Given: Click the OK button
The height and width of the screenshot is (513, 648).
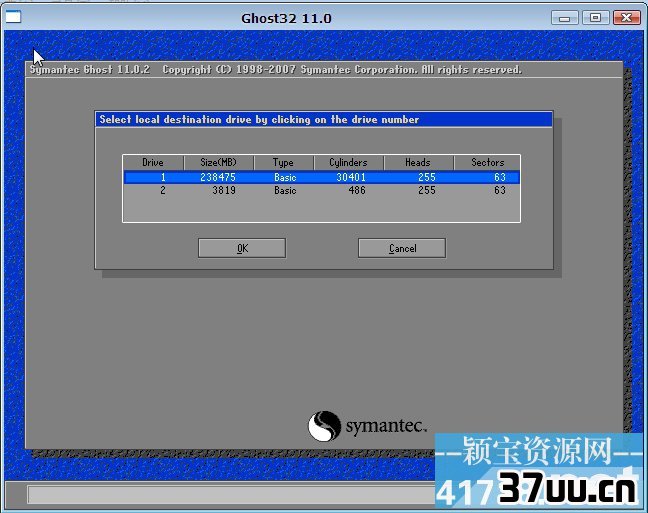Looking at the screenshot, I should click(242, 248).
